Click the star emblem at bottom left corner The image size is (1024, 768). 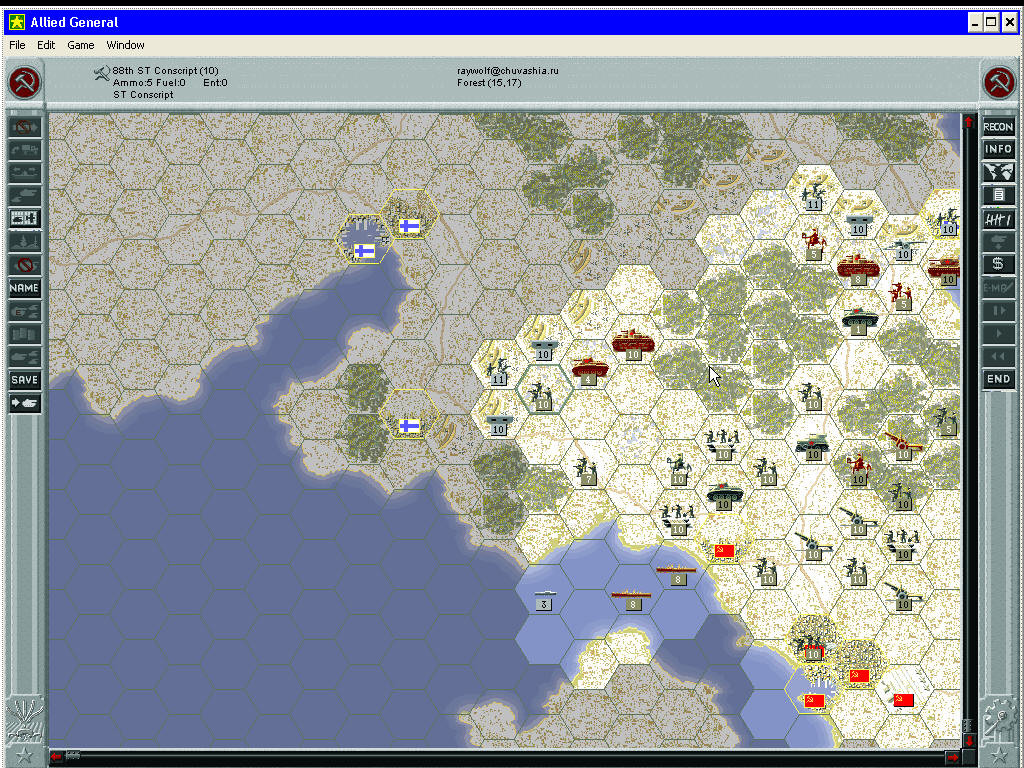pos(25,756)
